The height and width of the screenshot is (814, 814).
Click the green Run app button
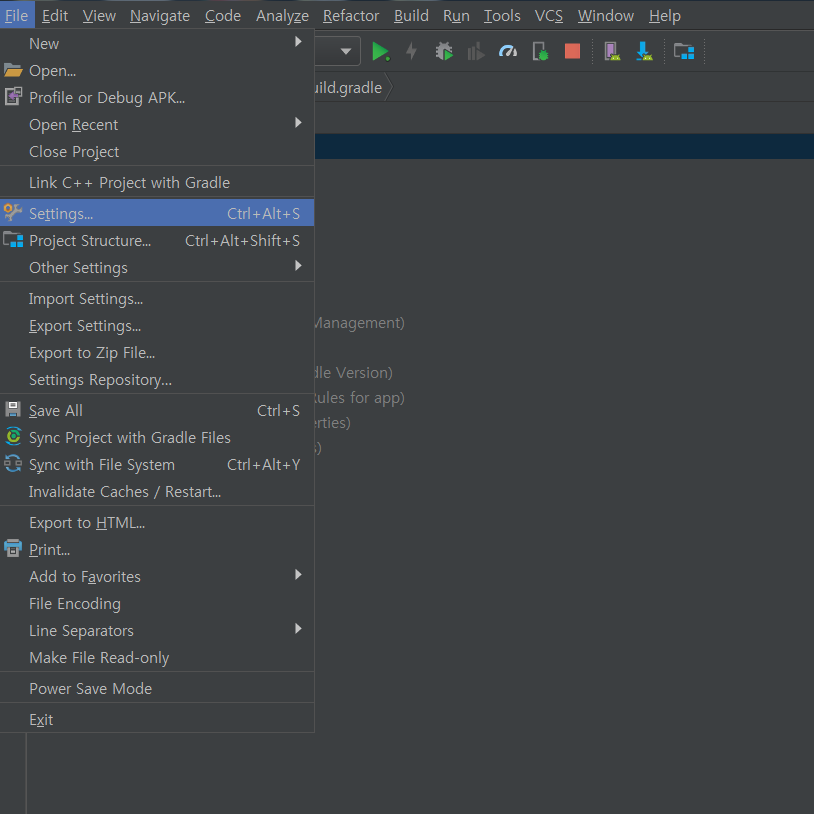[x=380, y=51]
